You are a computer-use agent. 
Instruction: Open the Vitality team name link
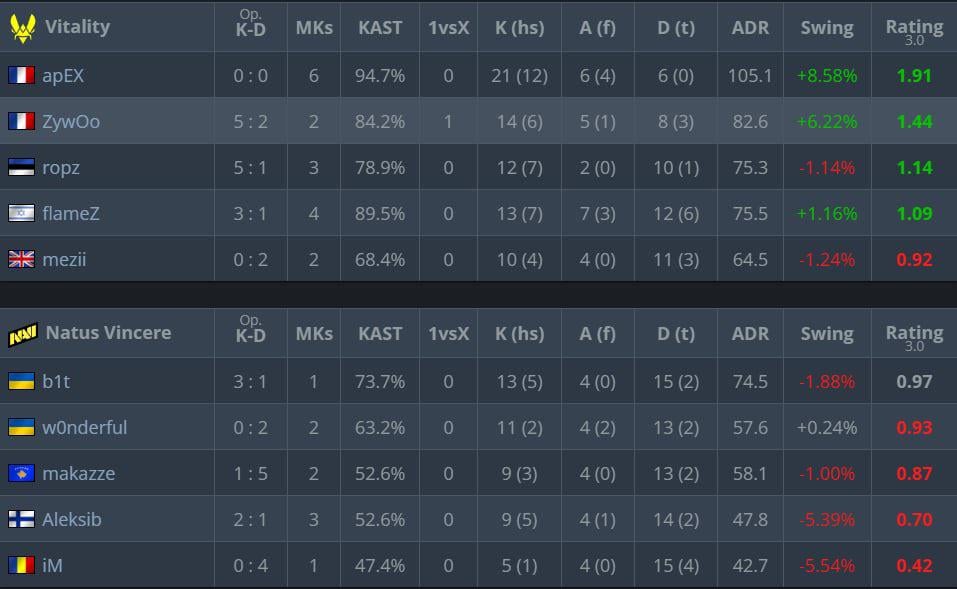(77, 27)
